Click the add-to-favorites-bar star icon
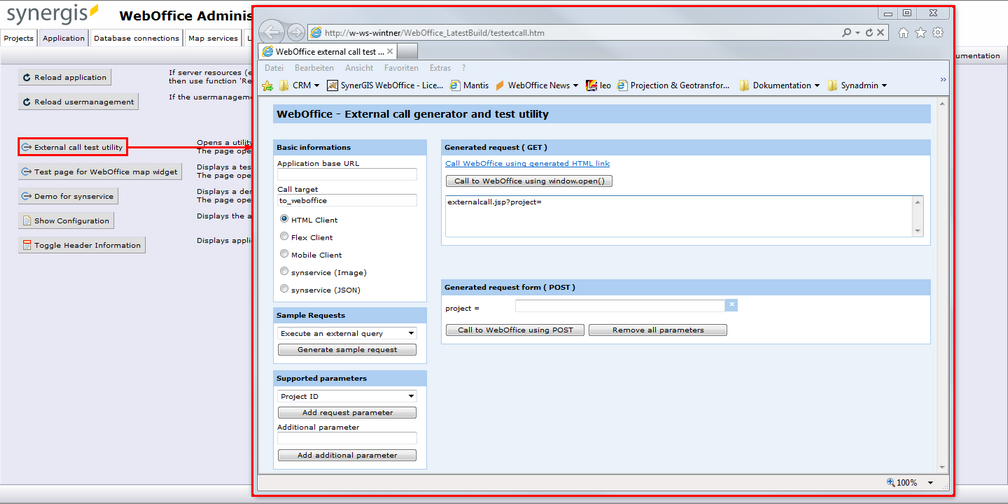This screenshot has height=504, width=1008. (x=268, y=86)
